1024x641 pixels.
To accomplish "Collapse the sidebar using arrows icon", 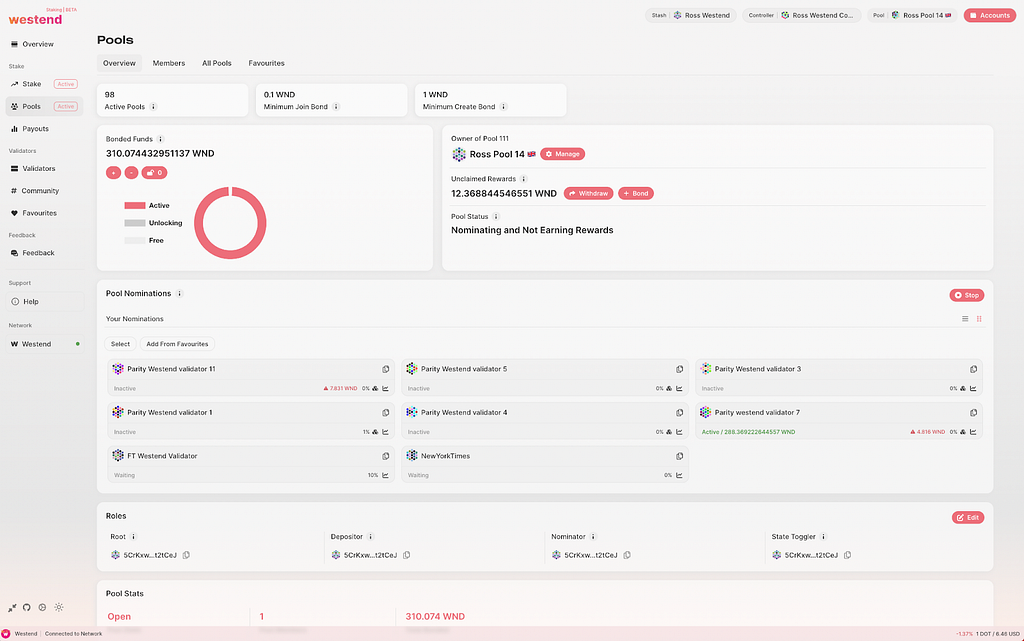I will 12,607.
